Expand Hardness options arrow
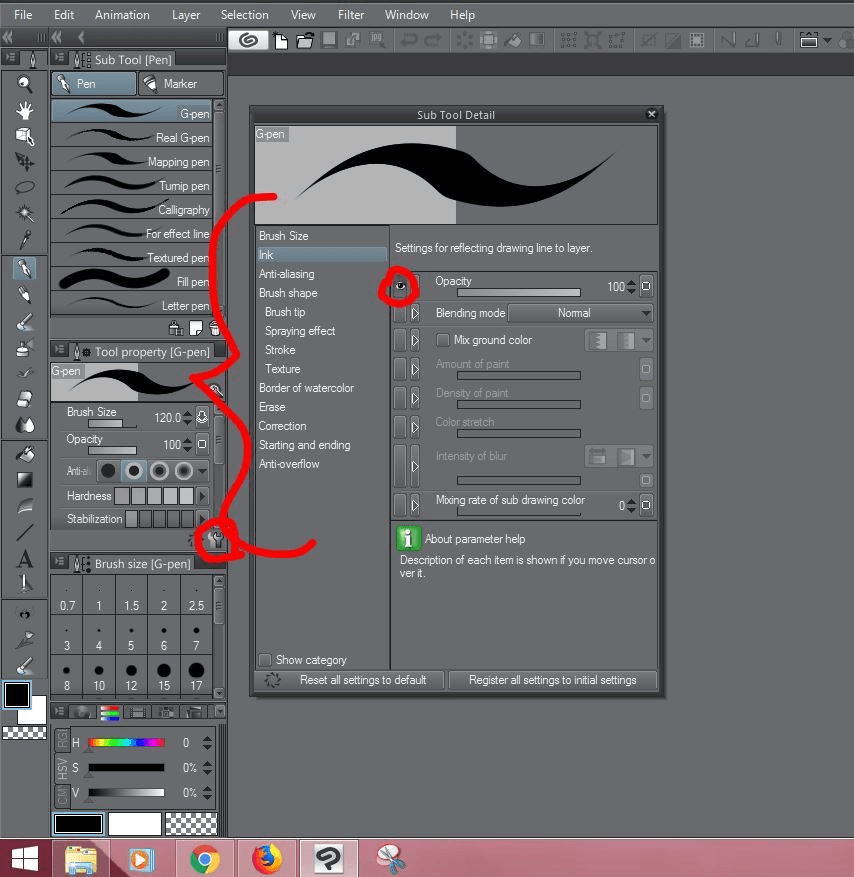The image size is (854, 877). [x=202, y=496]
